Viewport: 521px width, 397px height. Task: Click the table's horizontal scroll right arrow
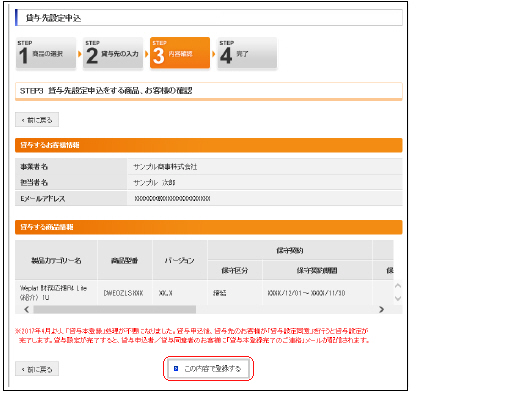tap(381, 309)
